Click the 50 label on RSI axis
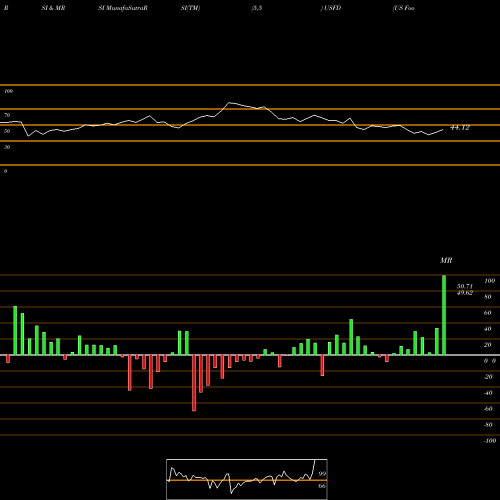This screenshot has width=500, height=500. click(x=7, y=131)
